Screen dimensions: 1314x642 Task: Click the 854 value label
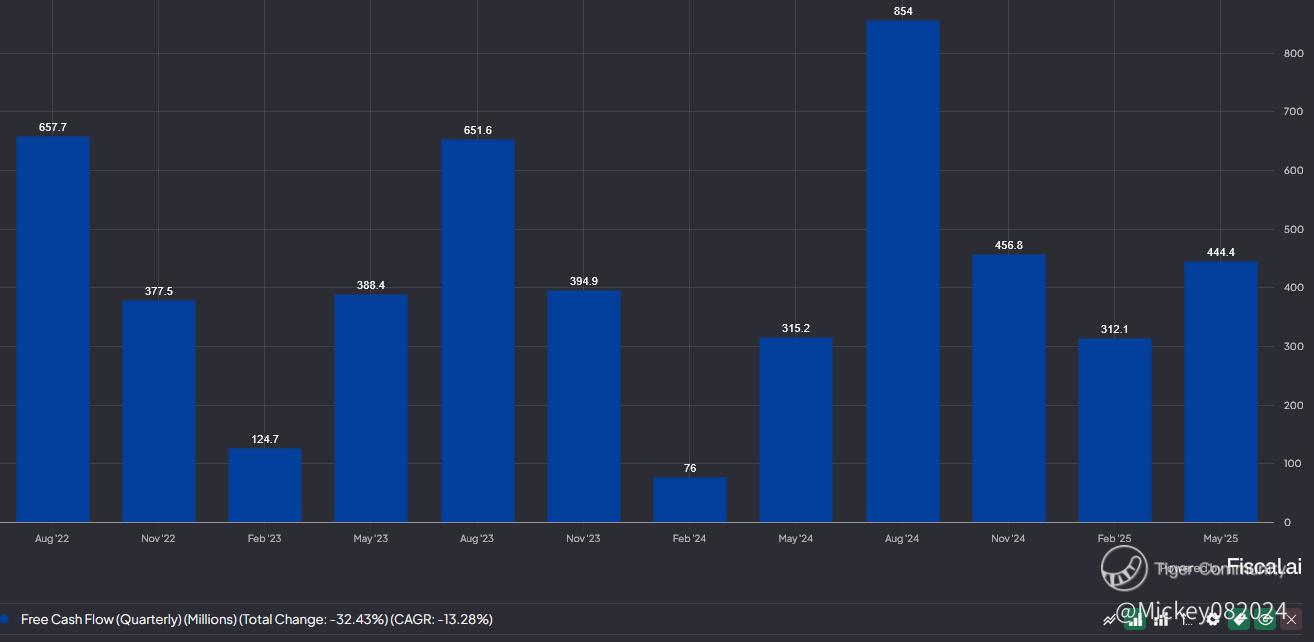903,12
